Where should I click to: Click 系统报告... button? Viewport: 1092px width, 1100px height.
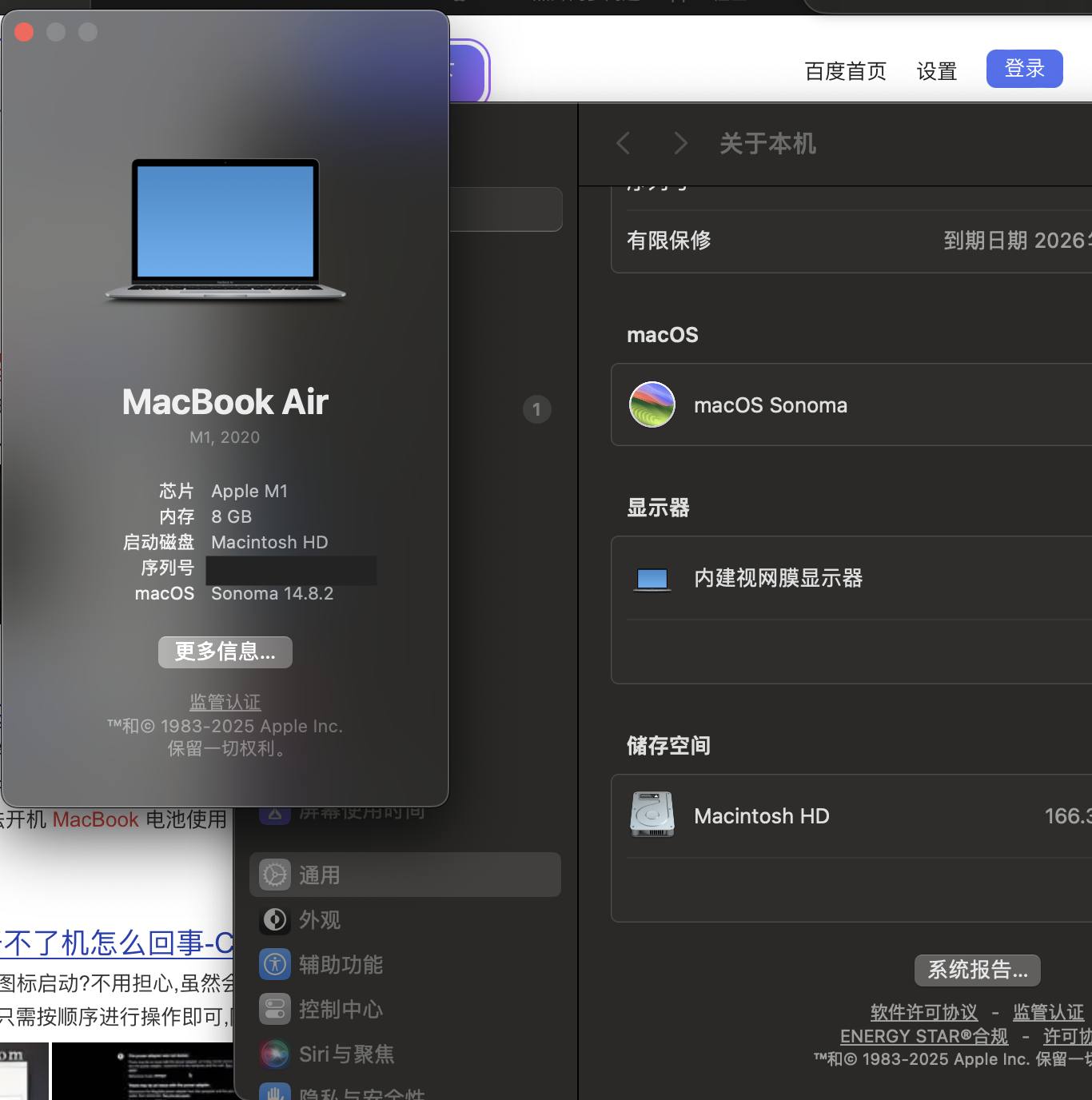977,970
